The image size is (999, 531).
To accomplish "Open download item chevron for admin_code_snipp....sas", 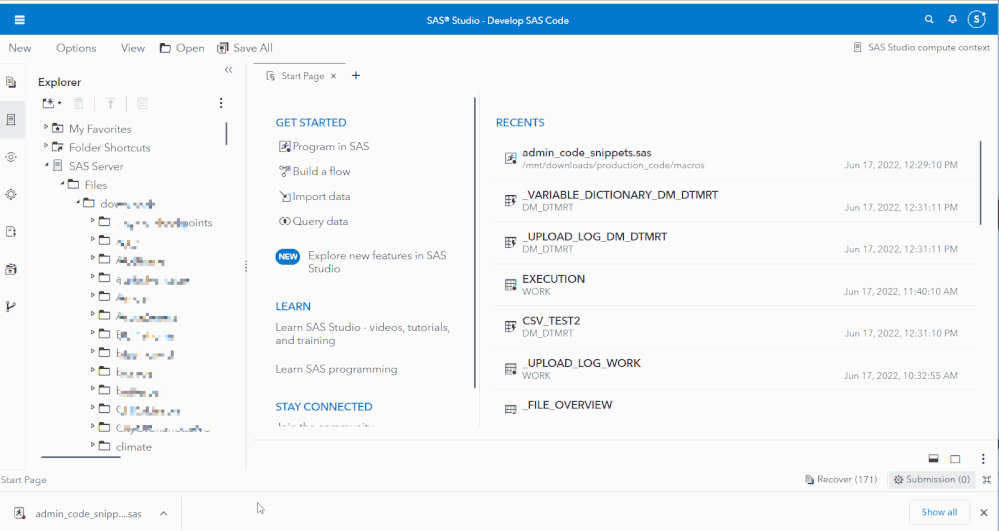I will click(164, 513).
